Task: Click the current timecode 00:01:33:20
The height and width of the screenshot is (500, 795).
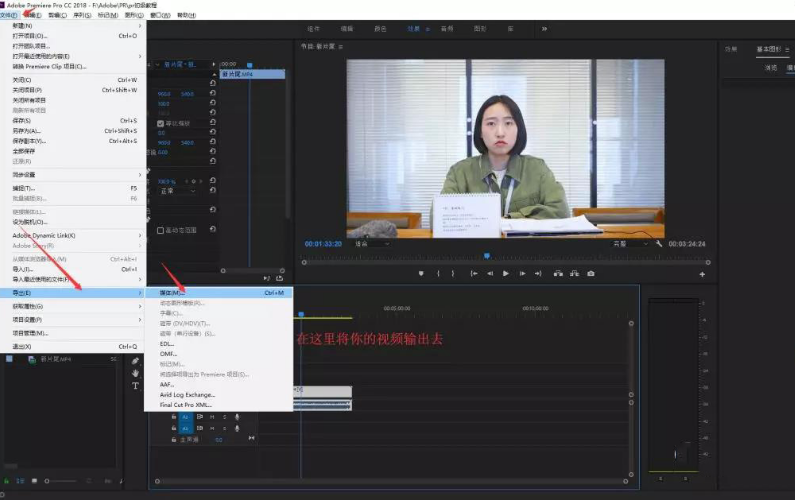Action: 323,244
